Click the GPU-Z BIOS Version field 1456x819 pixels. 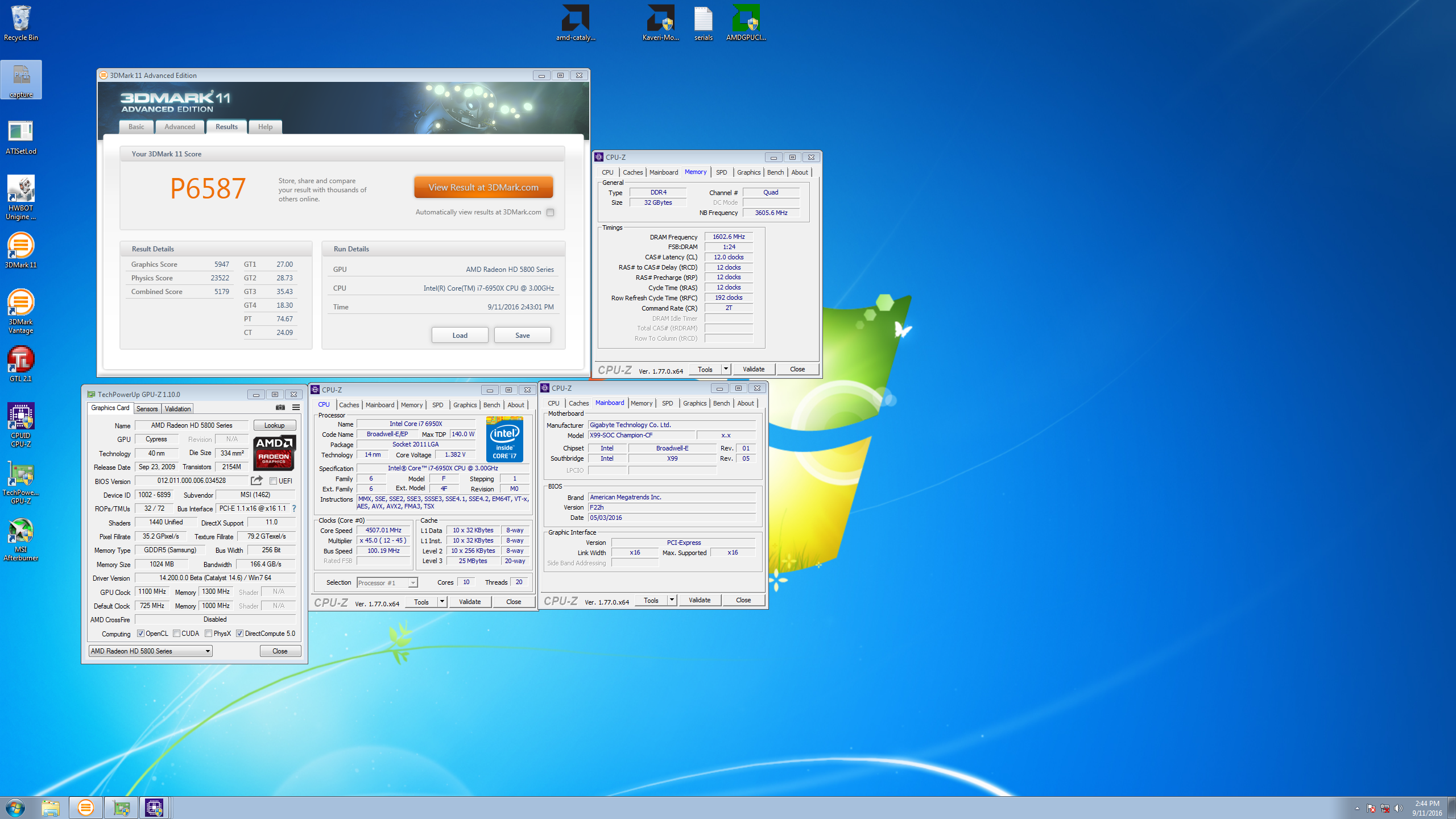coord(192,481)
